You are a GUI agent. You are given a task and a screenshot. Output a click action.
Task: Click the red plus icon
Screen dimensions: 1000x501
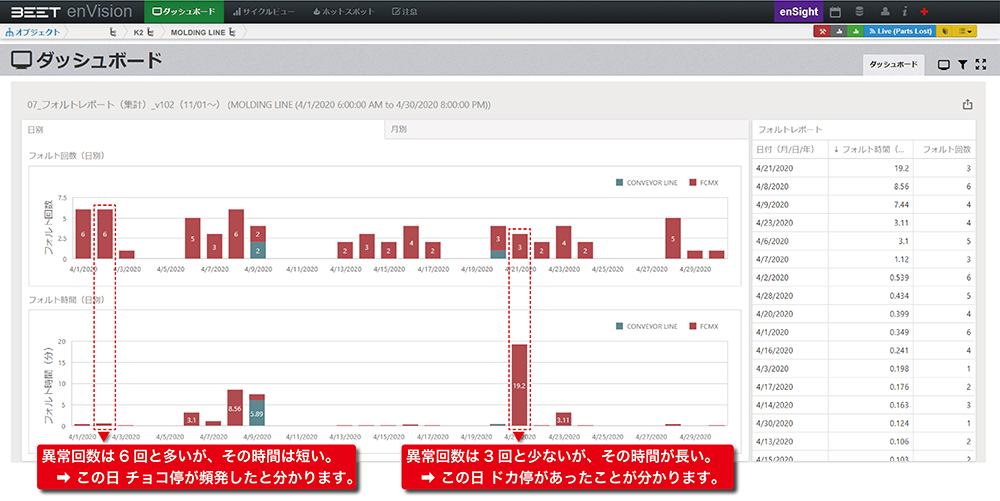pos(924,11)
